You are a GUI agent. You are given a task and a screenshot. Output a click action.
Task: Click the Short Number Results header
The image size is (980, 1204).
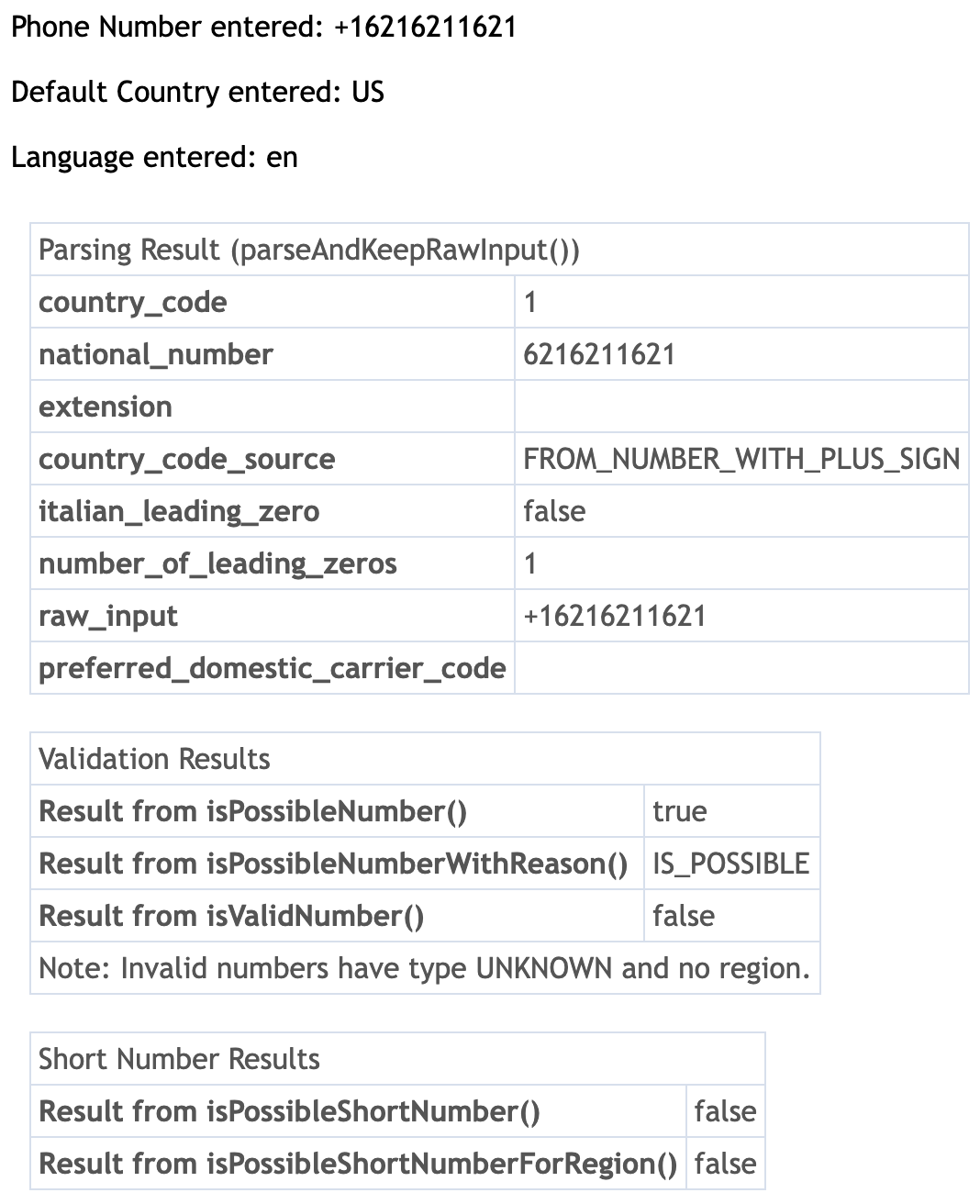(x=179, y=1059)
